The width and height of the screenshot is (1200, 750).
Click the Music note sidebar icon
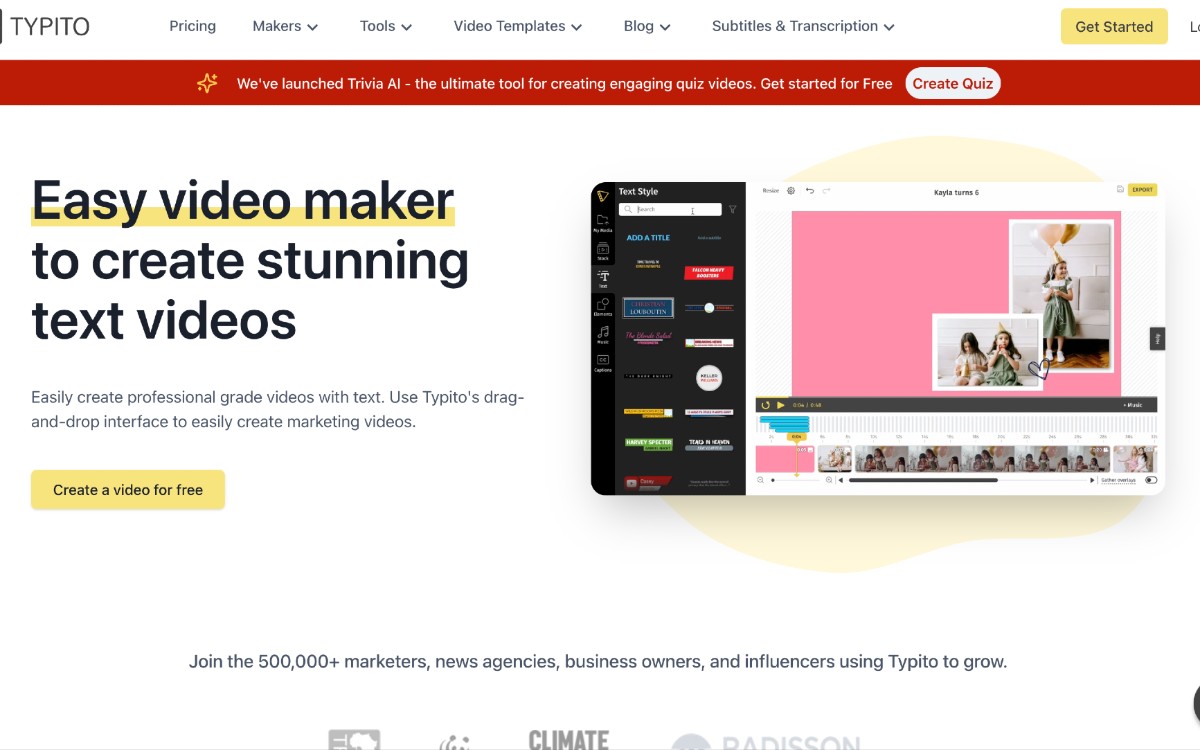tap(602, 333)
